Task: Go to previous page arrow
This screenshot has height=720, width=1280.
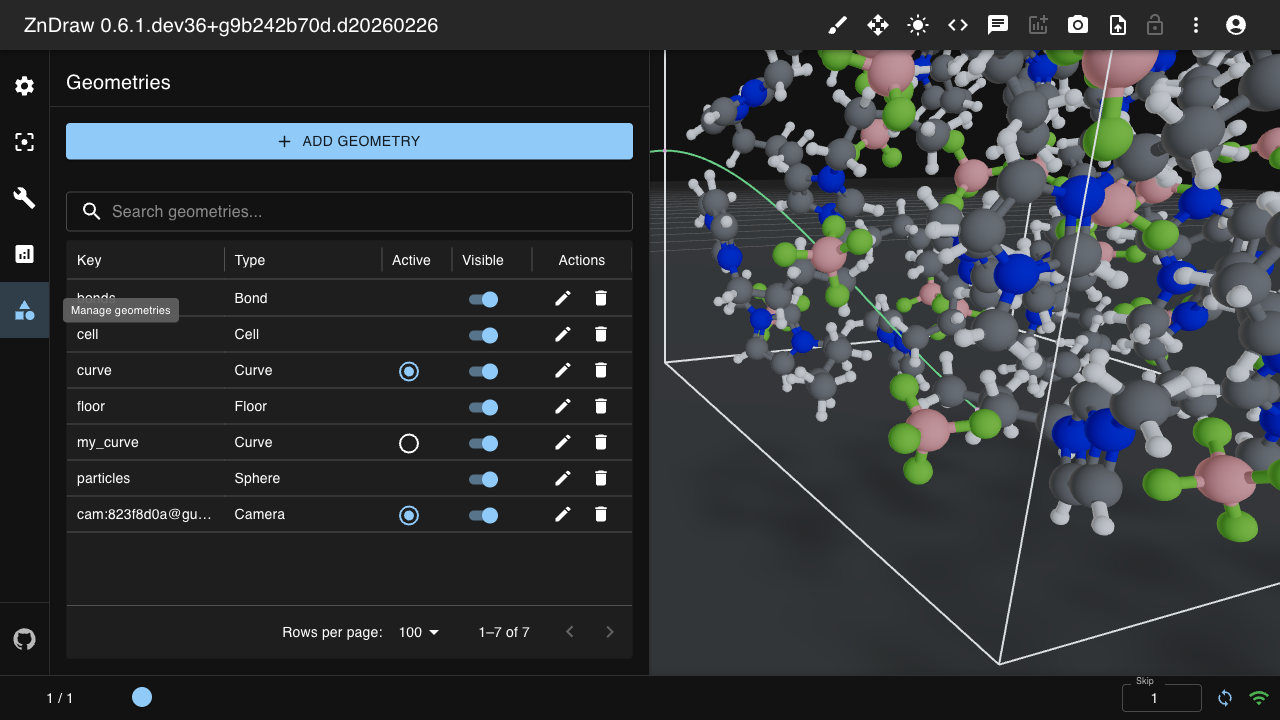Action: [570, 632]
